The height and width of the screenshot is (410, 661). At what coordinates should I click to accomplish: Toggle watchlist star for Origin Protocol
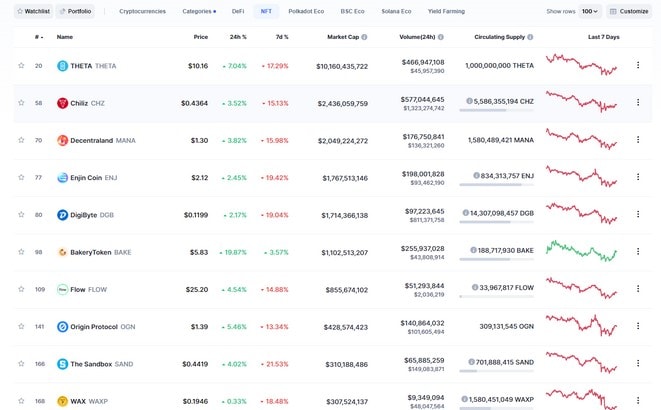(21, 327)
